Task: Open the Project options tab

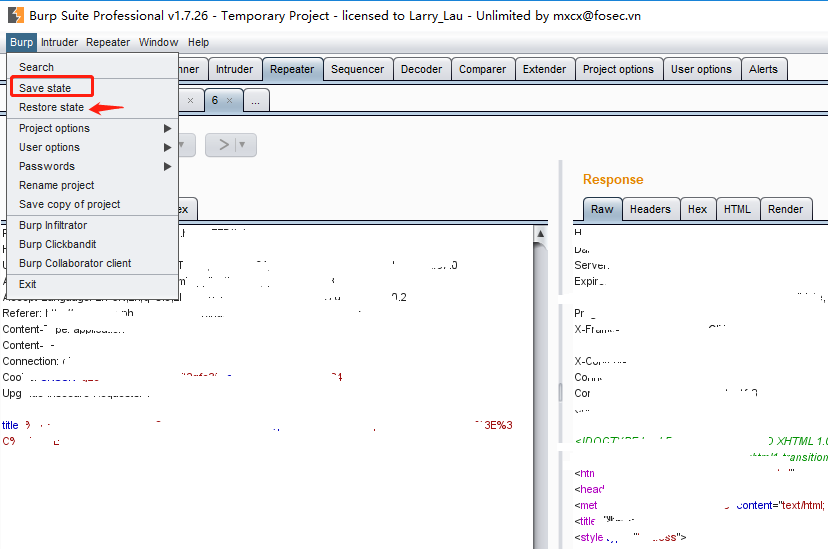Action: 618,69
